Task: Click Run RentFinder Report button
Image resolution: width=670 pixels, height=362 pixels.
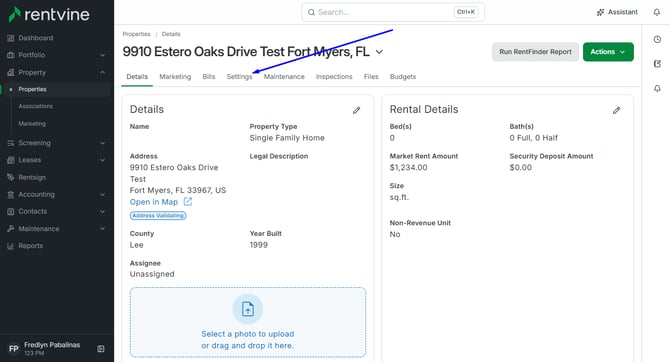Action: coord(535,52)
